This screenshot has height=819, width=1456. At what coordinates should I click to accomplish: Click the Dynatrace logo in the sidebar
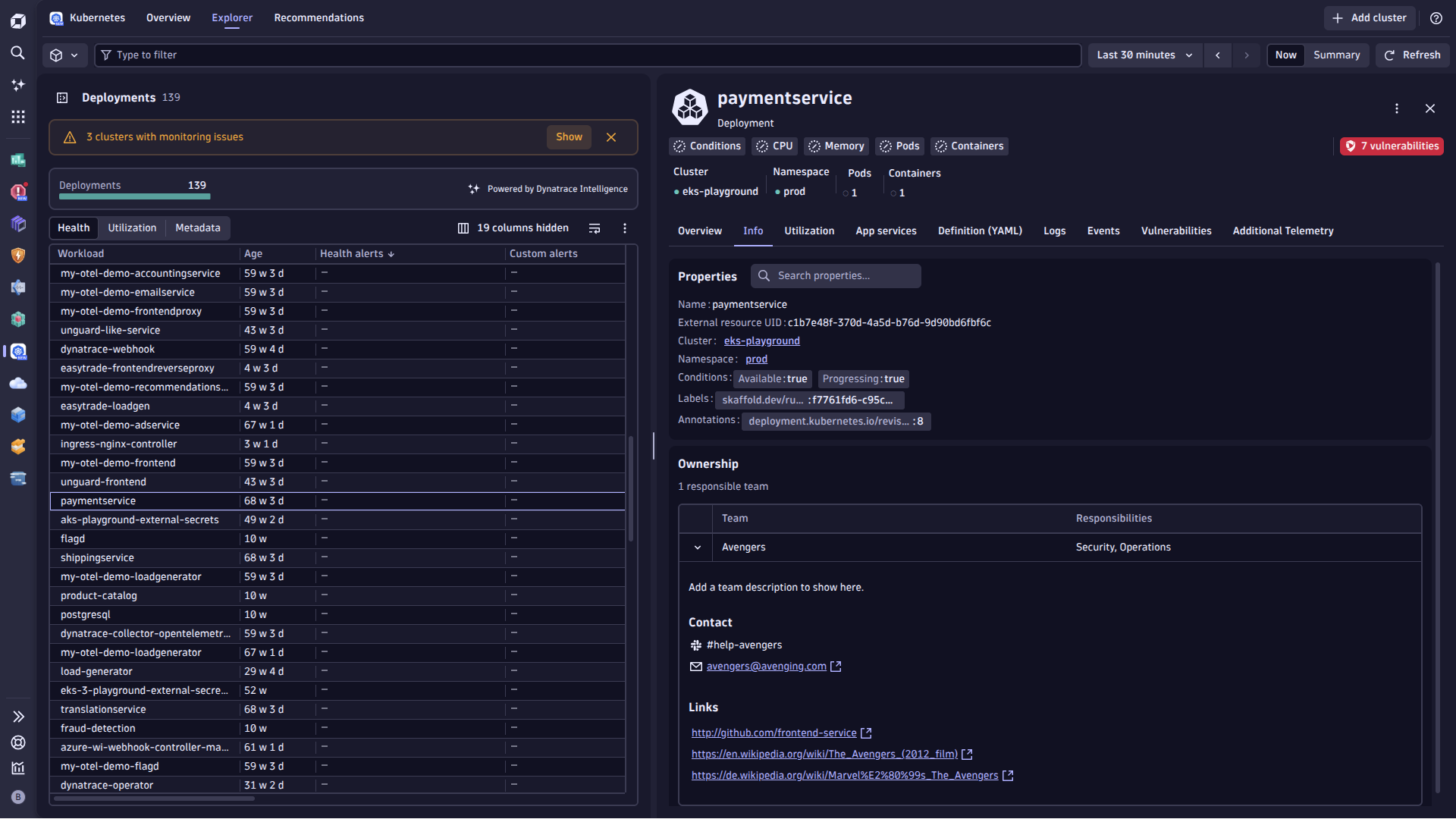[x=18, y=20]
